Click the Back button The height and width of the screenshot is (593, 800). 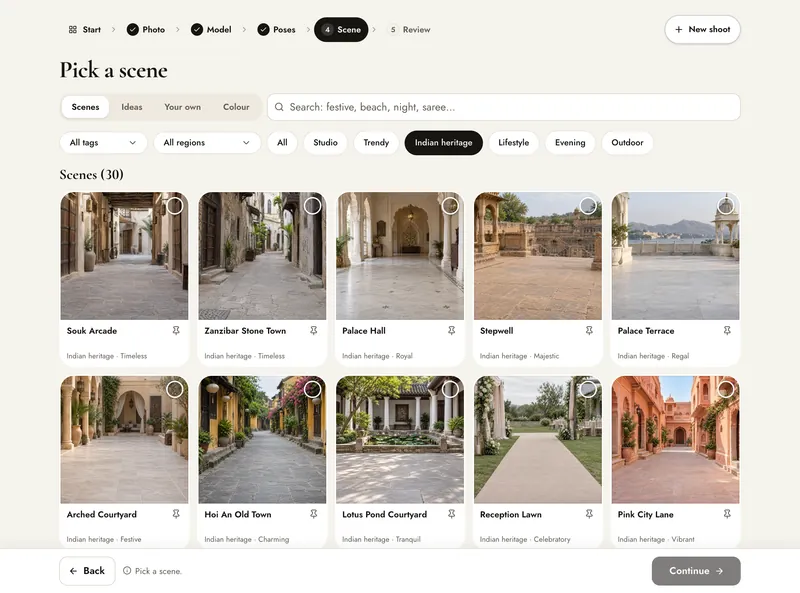click(x=87, y=571)
